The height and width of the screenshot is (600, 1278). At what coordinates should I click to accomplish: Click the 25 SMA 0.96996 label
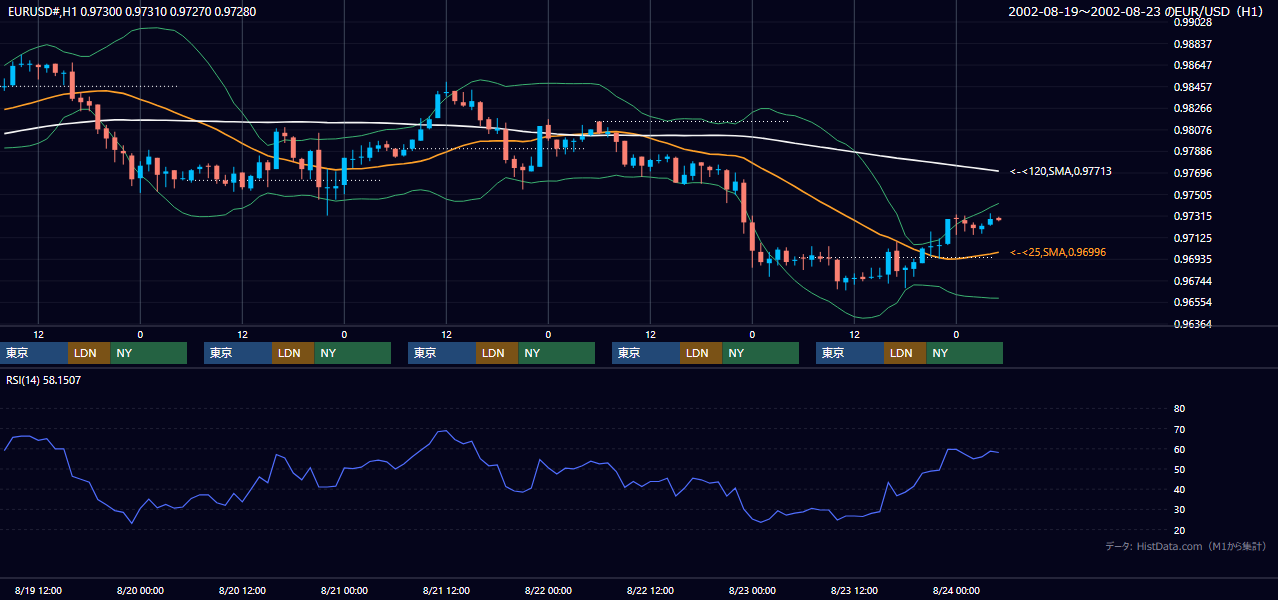tap(1058, 252)
